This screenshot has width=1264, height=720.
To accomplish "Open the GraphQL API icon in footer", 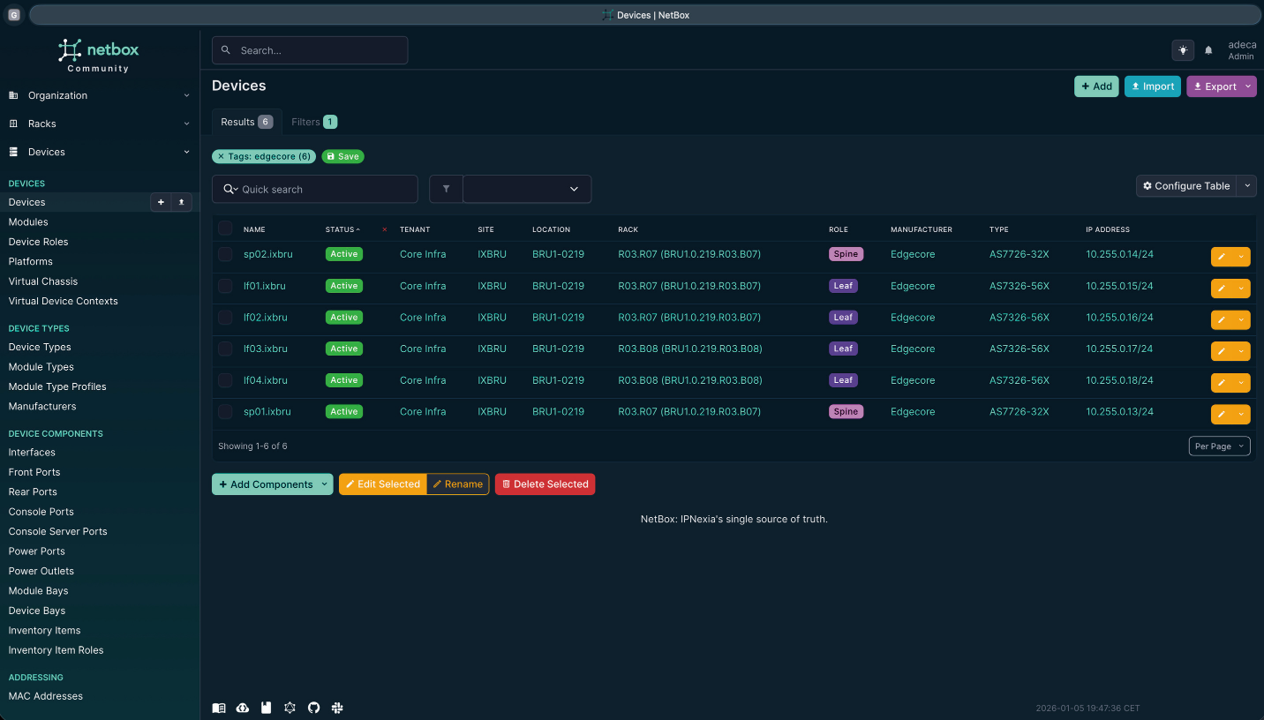I will pyautogui.click(x=290, y=708).
